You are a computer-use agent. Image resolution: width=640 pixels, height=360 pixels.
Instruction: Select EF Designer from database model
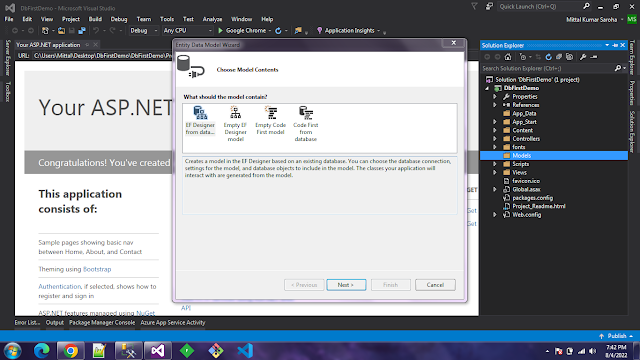tap(200, 120)
